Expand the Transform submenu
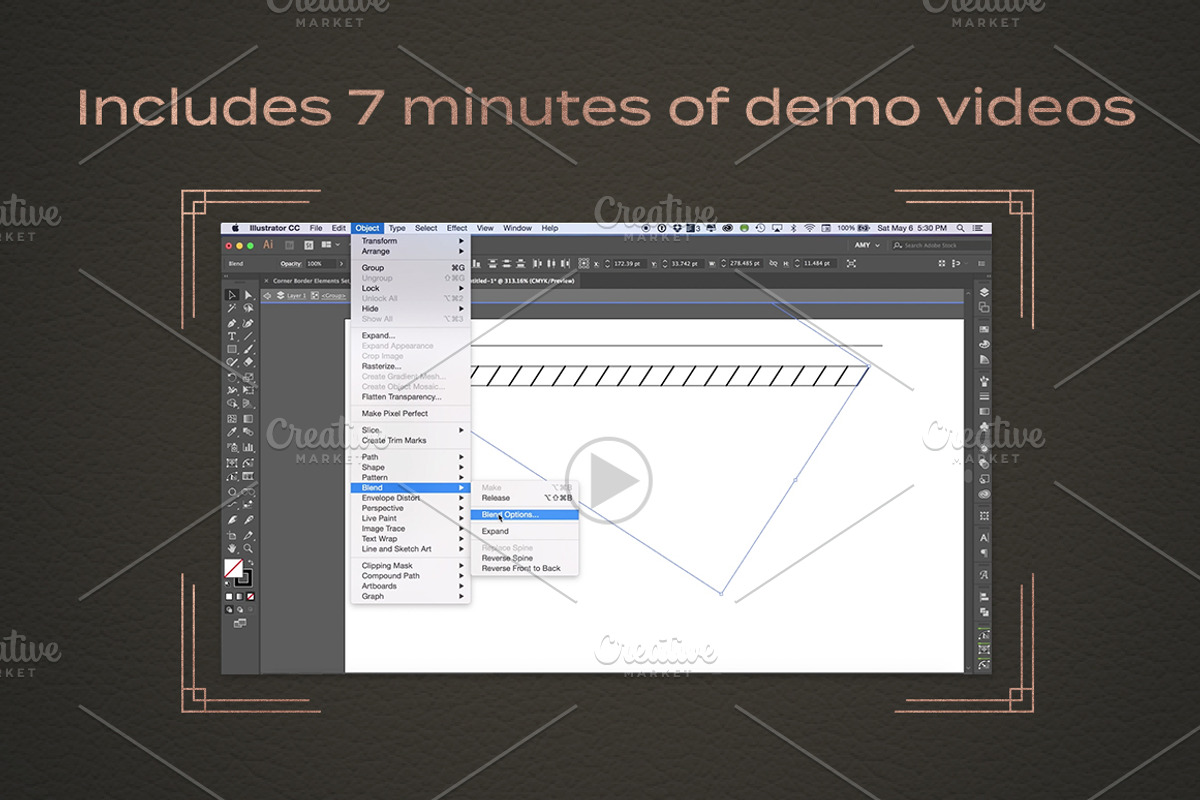 [411, 241]
